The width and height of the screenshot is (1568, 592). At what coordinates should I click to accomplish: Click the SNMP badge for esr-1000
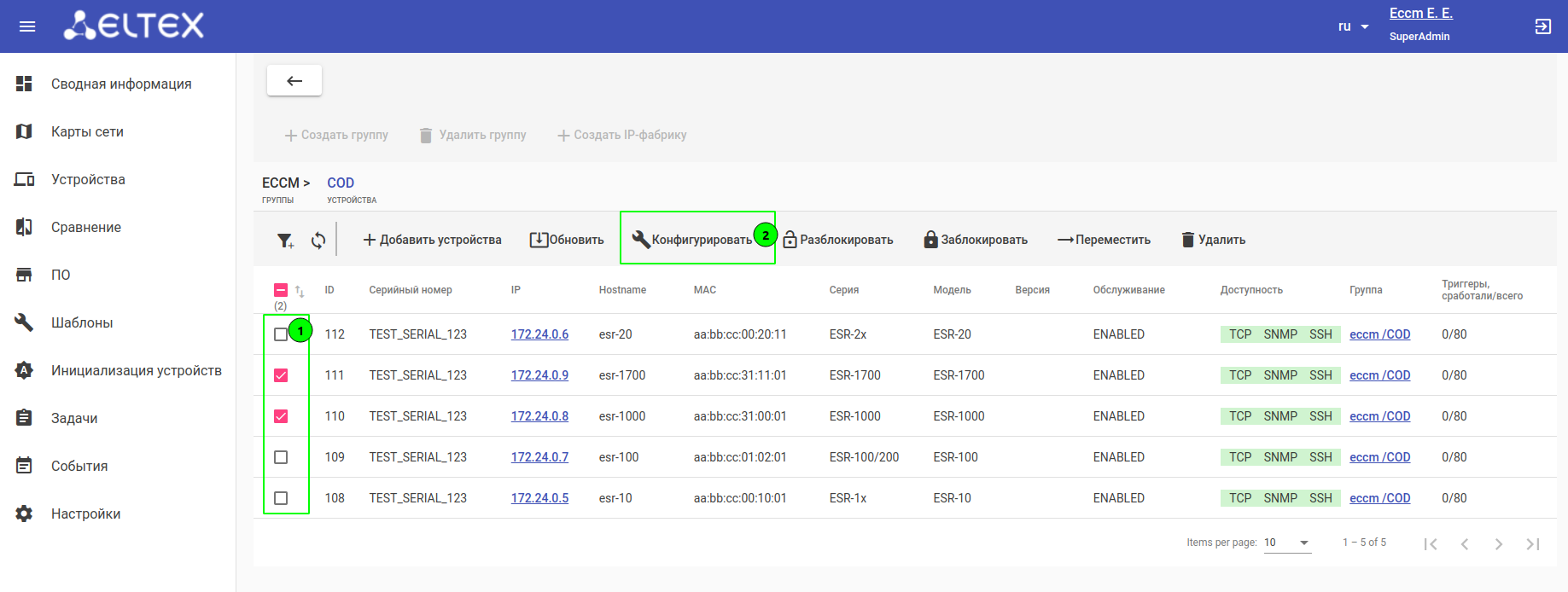point(1280,416)
